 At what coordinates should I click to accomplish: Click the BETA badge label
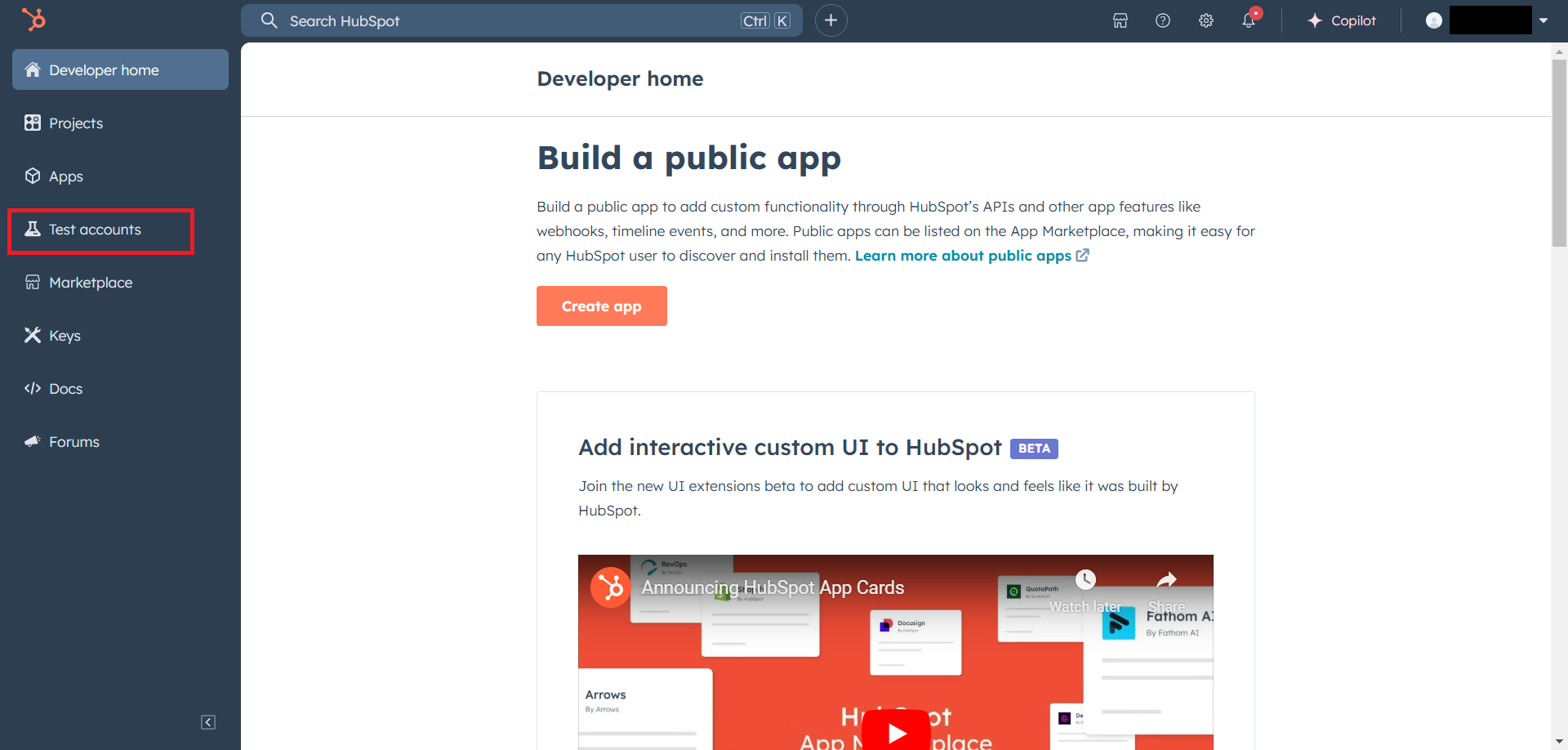pyautogui.click(x=1034, y=449)
